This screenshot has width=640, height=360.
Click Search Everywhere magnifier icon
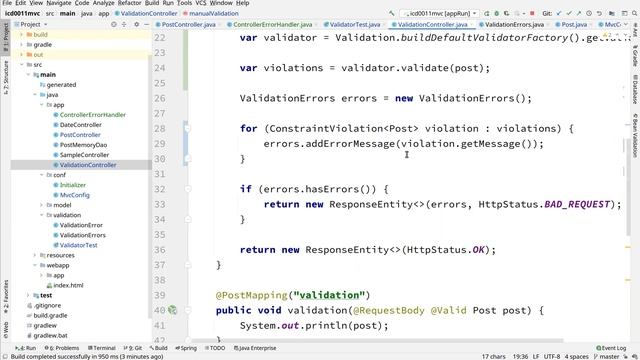tap(635, 13)
